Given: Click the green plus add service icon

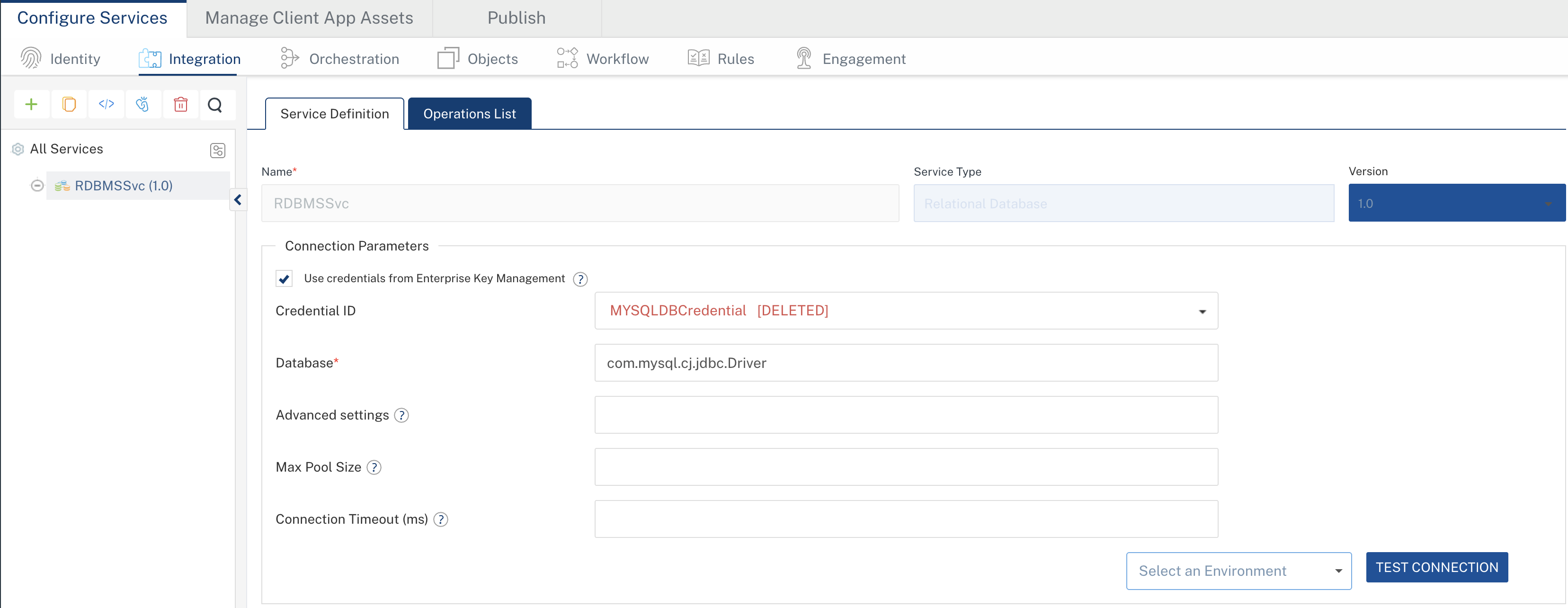Looking at the screenshot, I should (31, 105).
